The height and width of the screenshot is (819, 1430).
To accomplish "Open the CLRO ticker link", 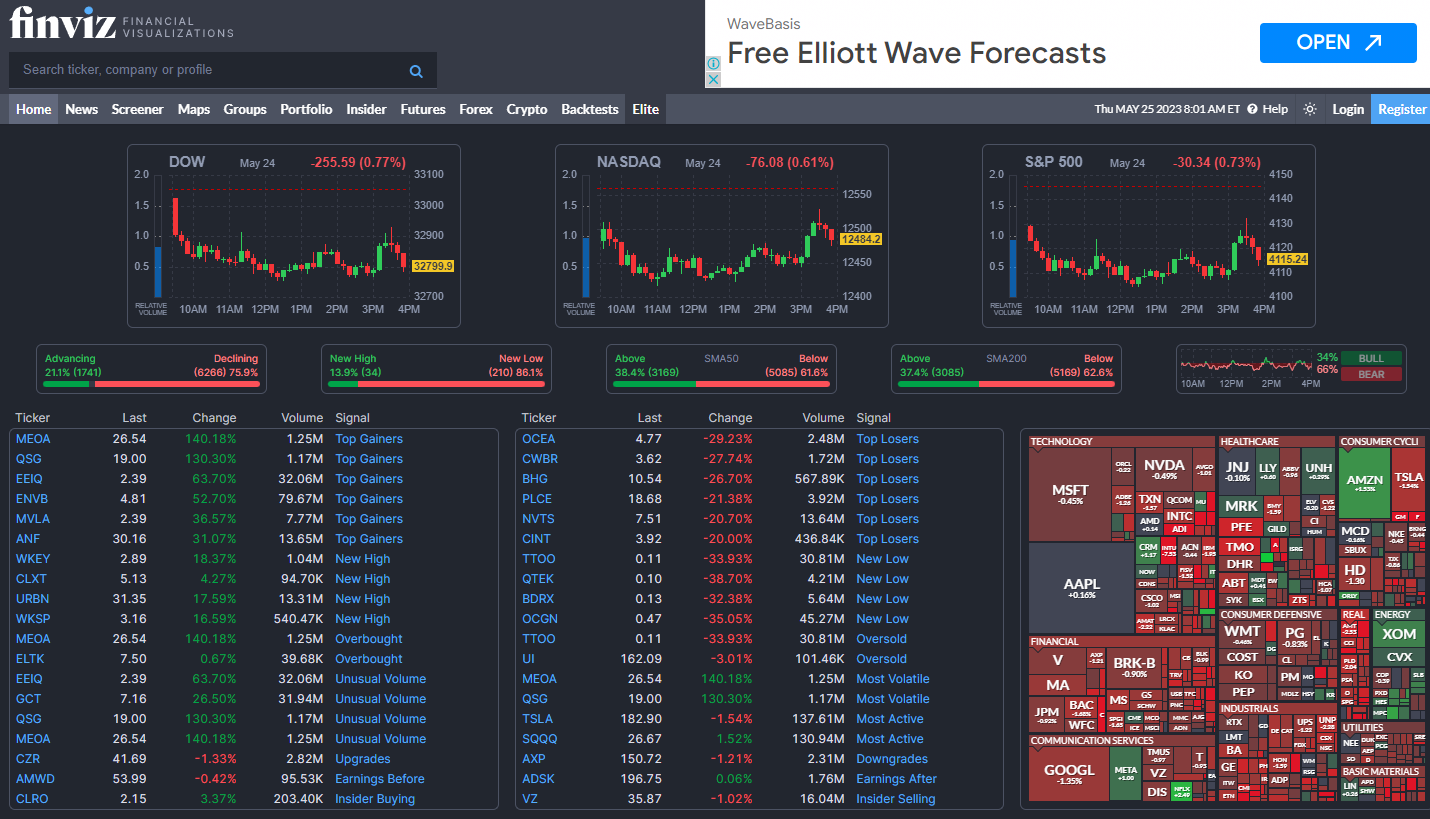I will (32, 799).
